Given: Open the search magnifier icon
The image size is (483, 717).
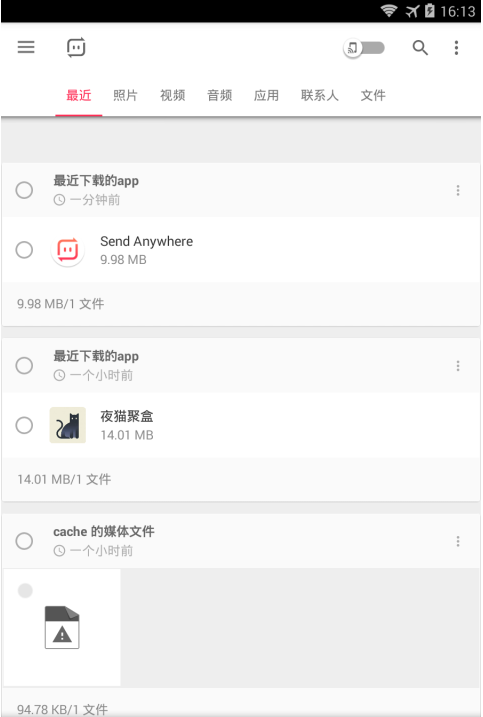Looking at the screenshot, I should (420, 48).
